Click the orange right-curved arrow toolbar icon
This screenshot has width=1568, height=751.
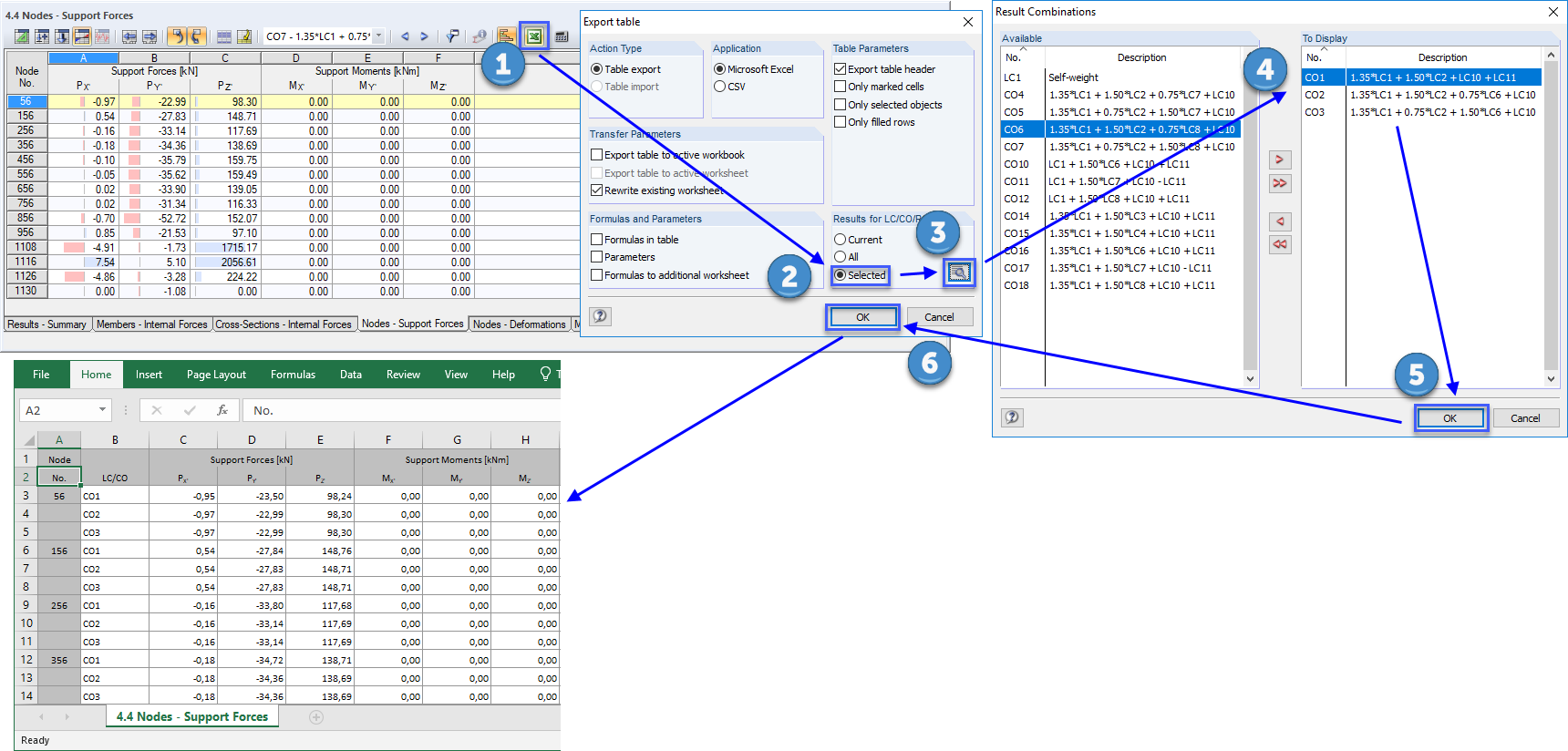pos(197,36)
